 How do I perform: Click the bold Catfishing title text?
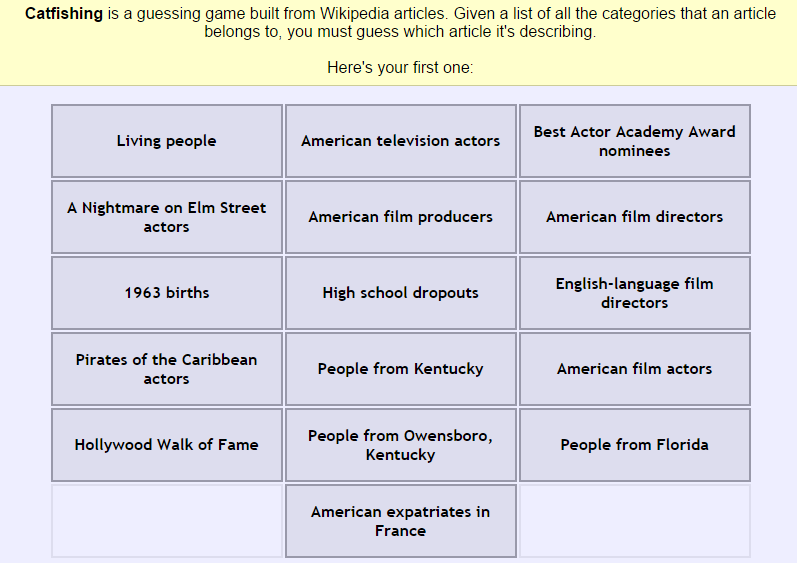[63, 14]
